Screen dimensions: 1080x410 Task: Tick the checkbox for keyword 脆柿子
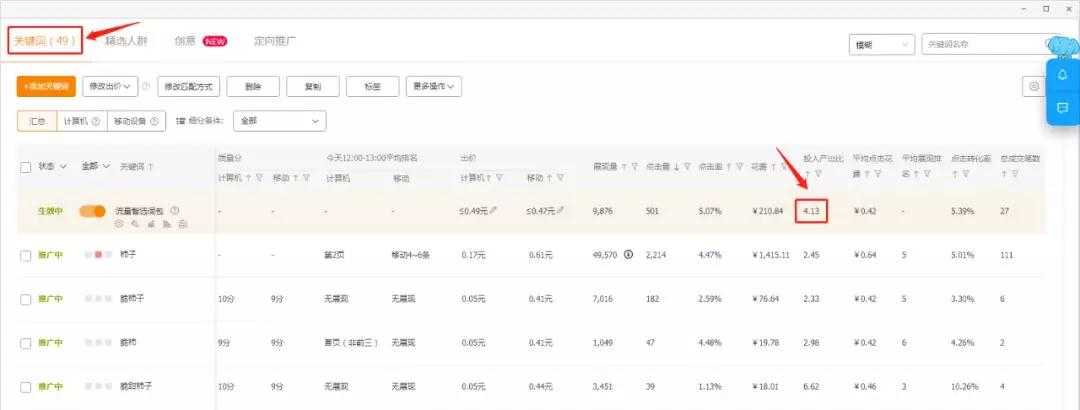[26, 299]
